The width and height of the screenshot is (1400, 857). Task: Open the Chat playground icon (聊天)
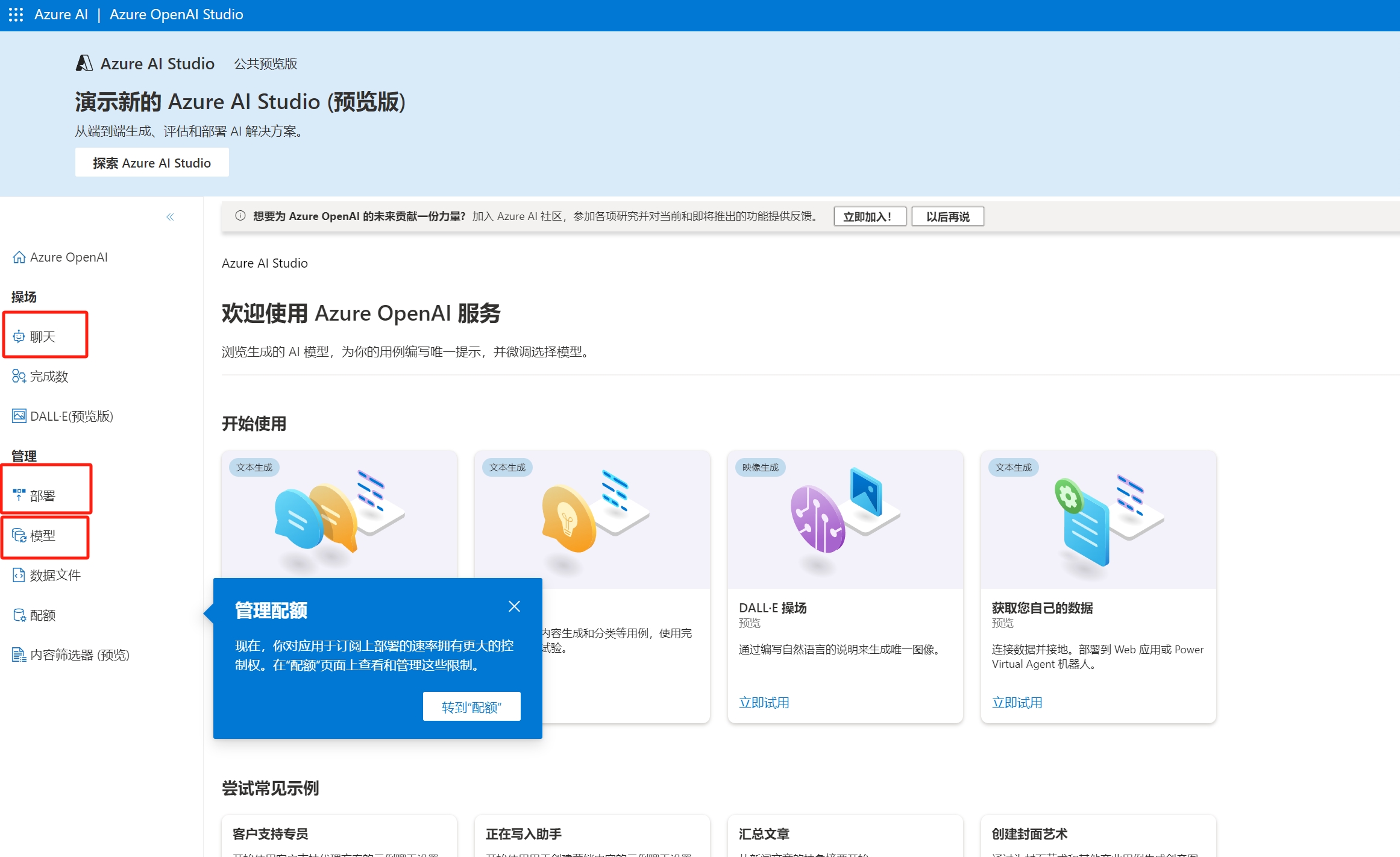point(19,337)
